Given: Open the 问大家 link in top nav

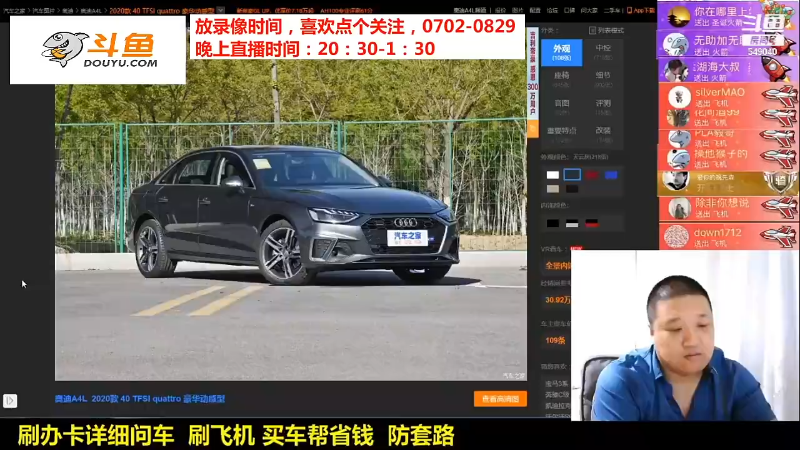Looking at the screenshot, I should click(x=589, y=10).
